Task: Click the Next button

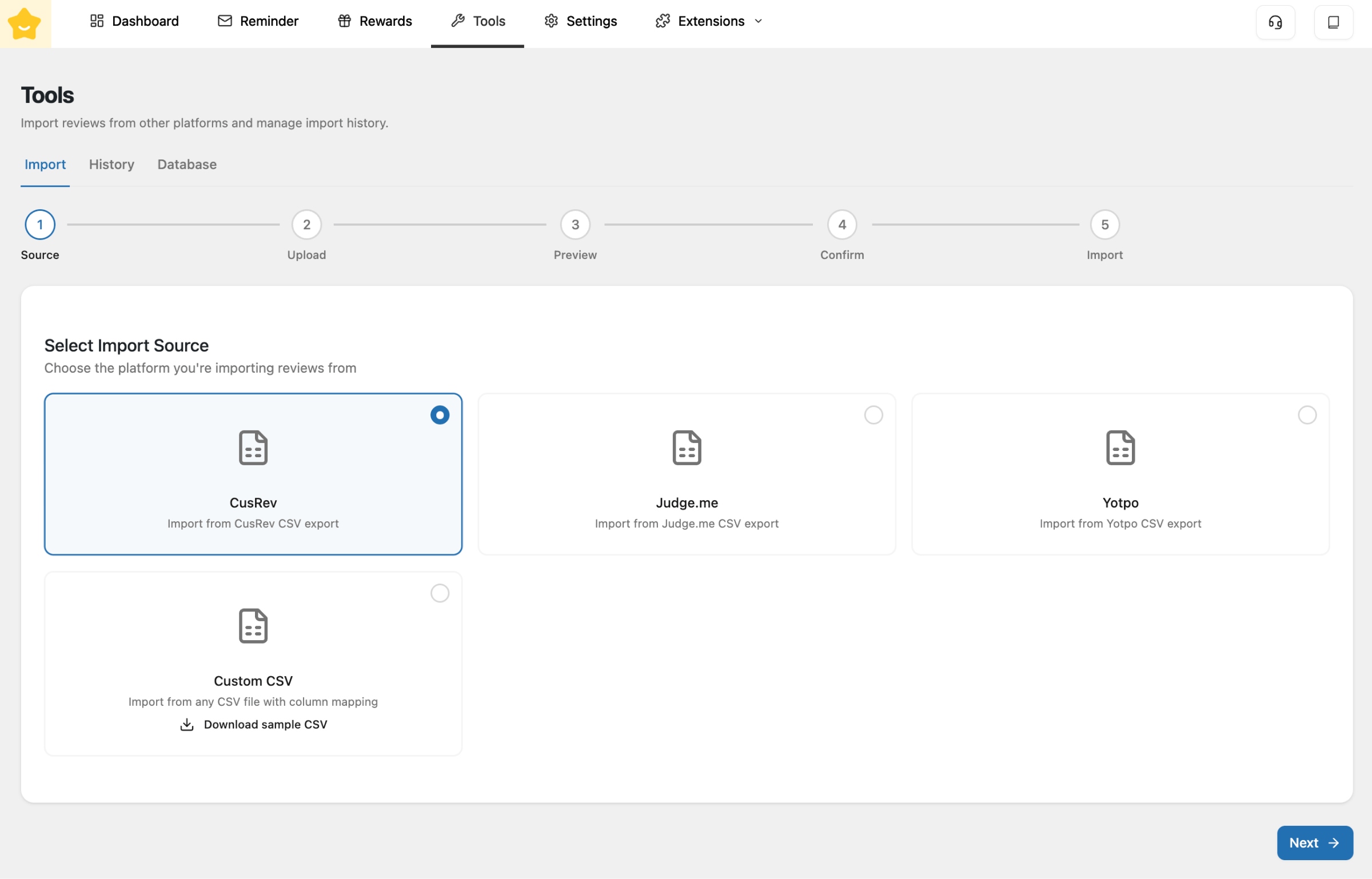Action: tap(1314, 842)
